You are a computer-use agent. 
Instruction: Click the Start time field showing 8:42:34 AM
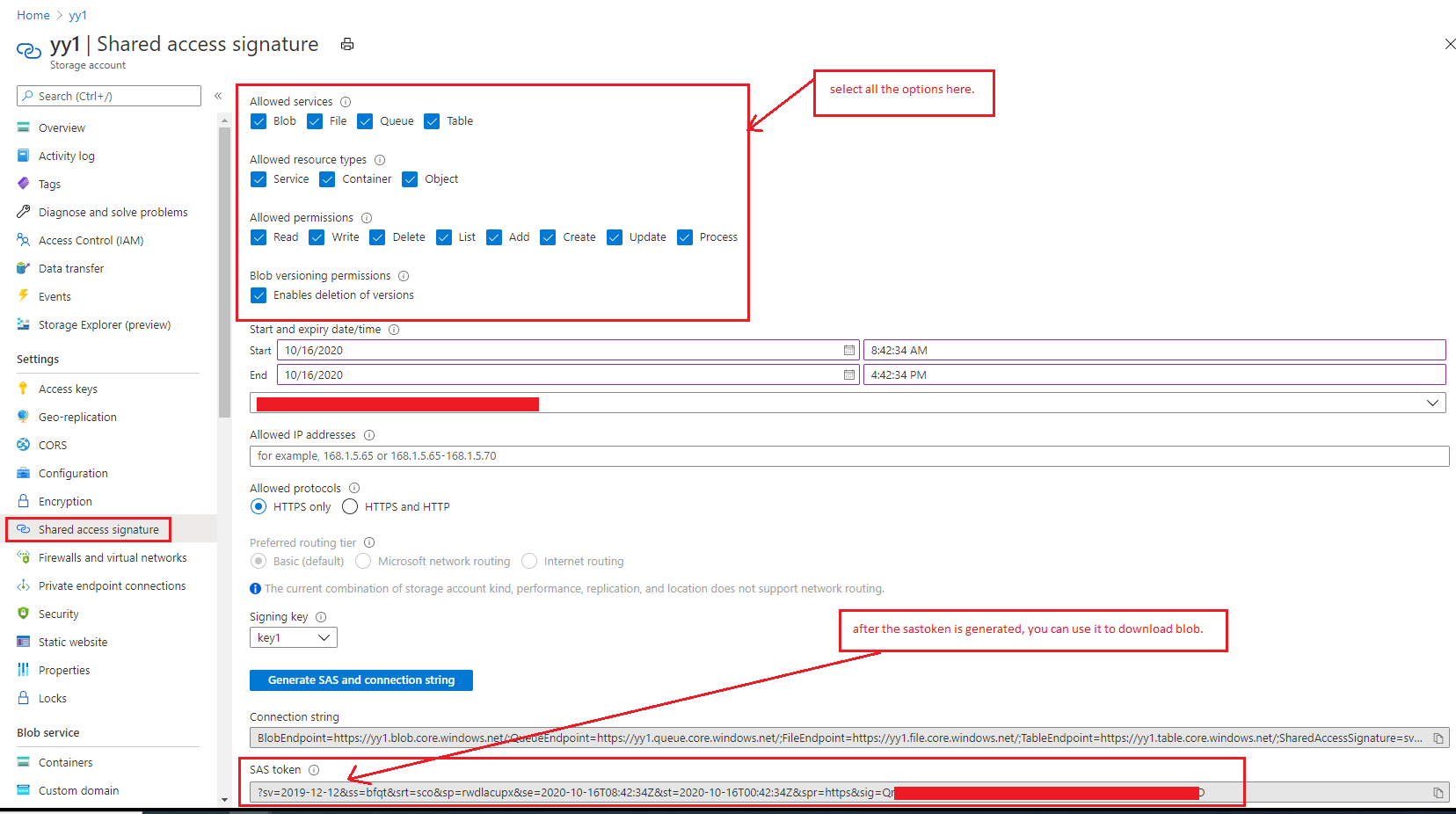pyautogui.click(x=1154, y=350)
